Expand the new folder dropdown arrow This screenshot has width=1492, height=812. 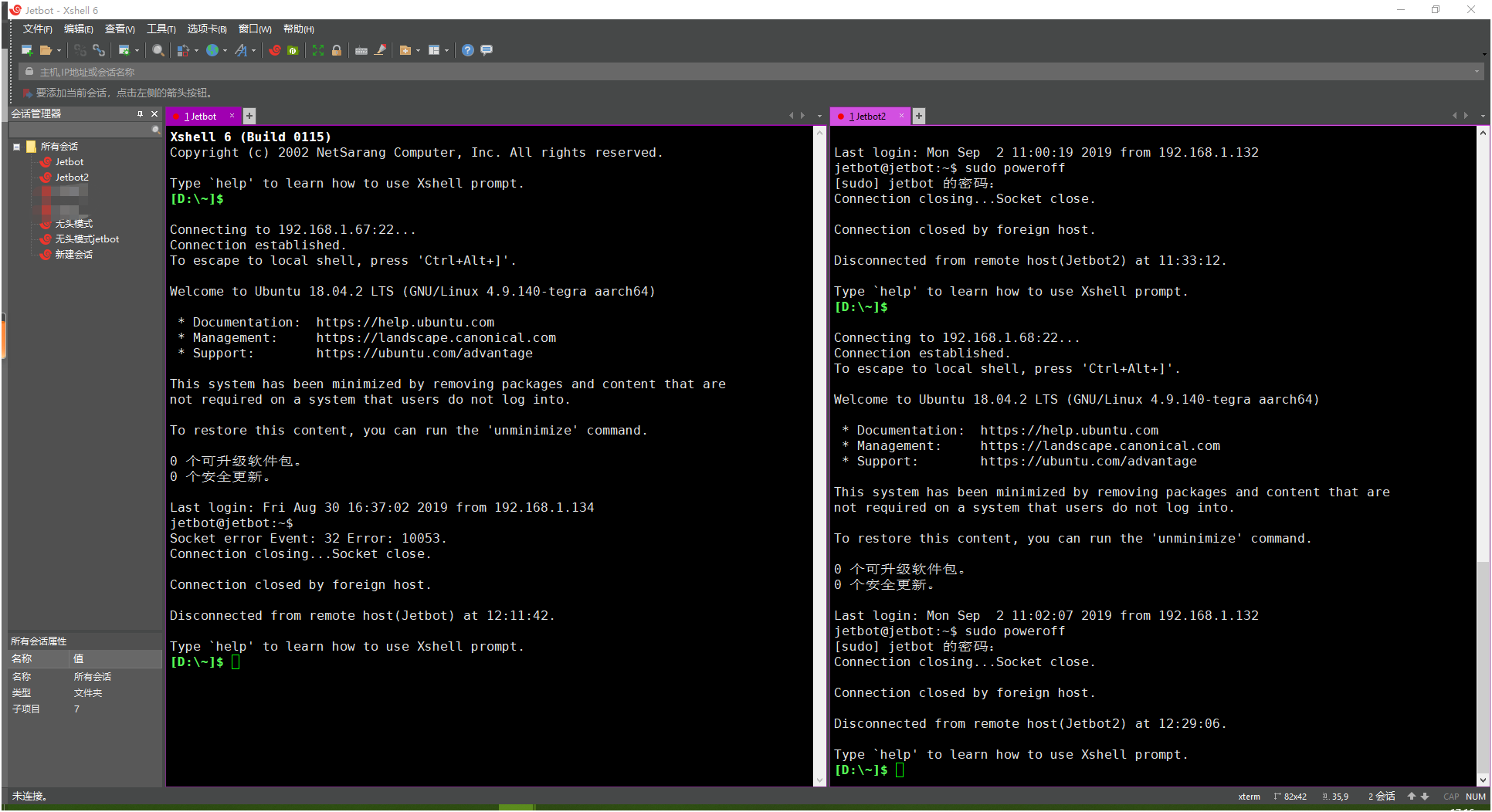418,51
